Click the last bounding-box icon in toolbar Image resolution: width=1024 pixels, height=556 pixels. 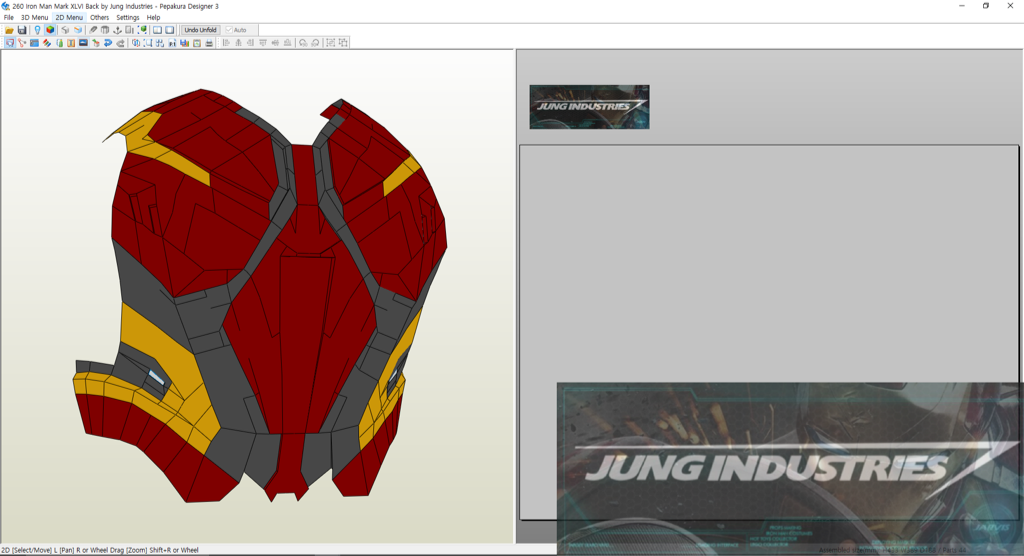343,43
